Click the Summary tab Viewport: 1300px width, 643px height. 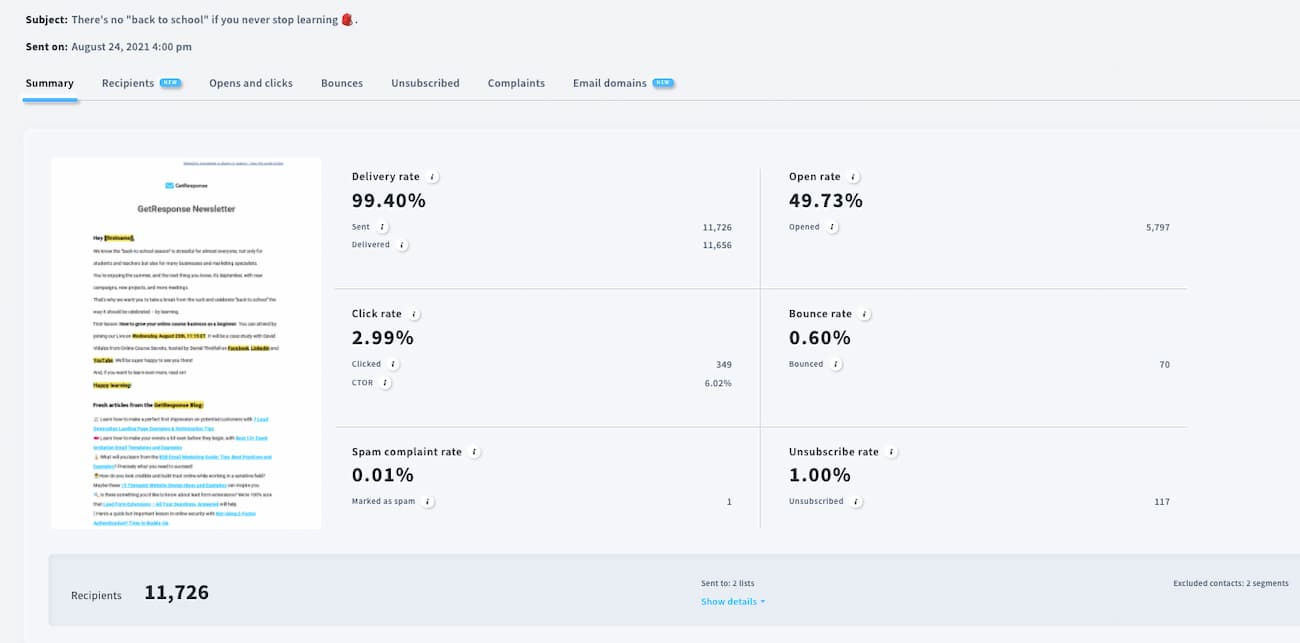click(50, 83)
